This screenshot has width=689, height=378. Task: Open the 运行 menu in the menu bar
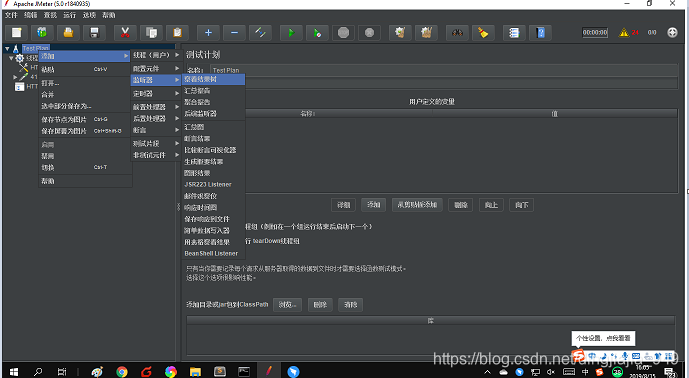pos(69,15)
